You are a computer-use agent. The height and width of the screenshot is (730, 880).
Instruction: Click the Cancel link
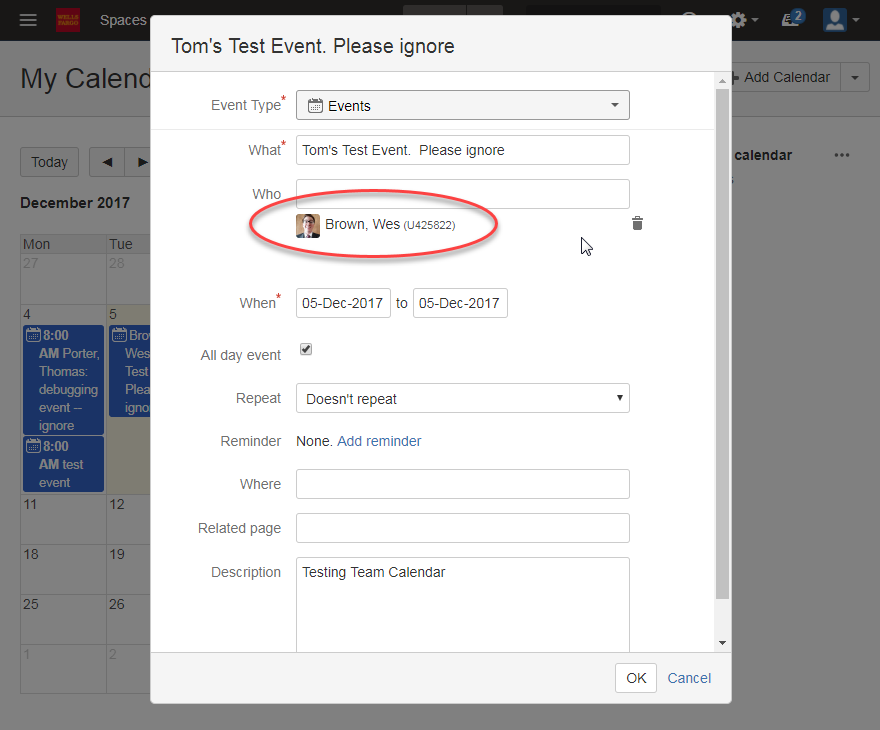point(689,678)
